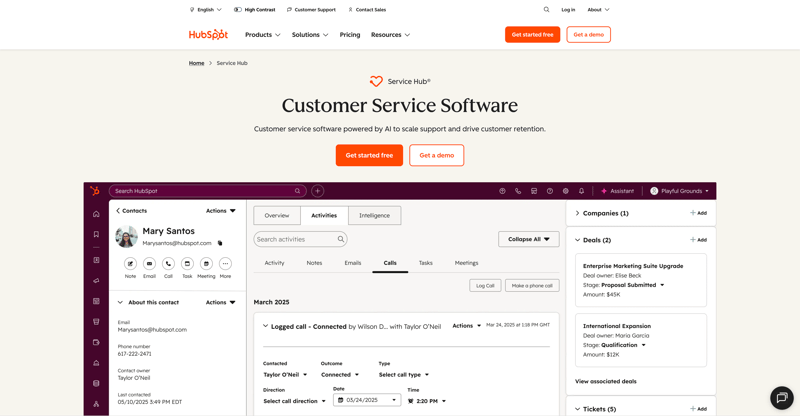Open the help question mark icon
Image resolution: width=800 pixels, height=416 pixels.
[549, 191]
